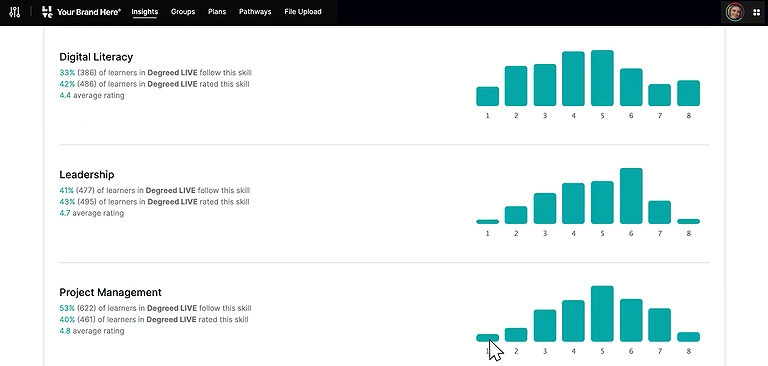
Task: Click Leadership rating bar 4
Action: [573, 203]
